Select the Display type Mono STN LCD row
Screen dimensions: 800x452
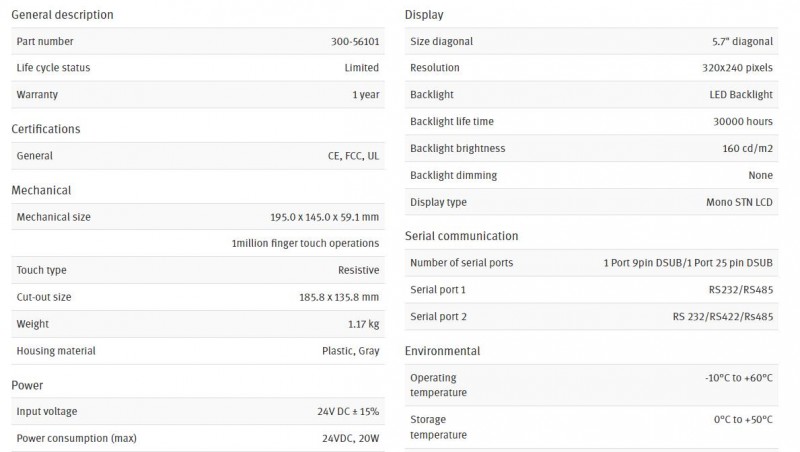[x=591, y=202]
